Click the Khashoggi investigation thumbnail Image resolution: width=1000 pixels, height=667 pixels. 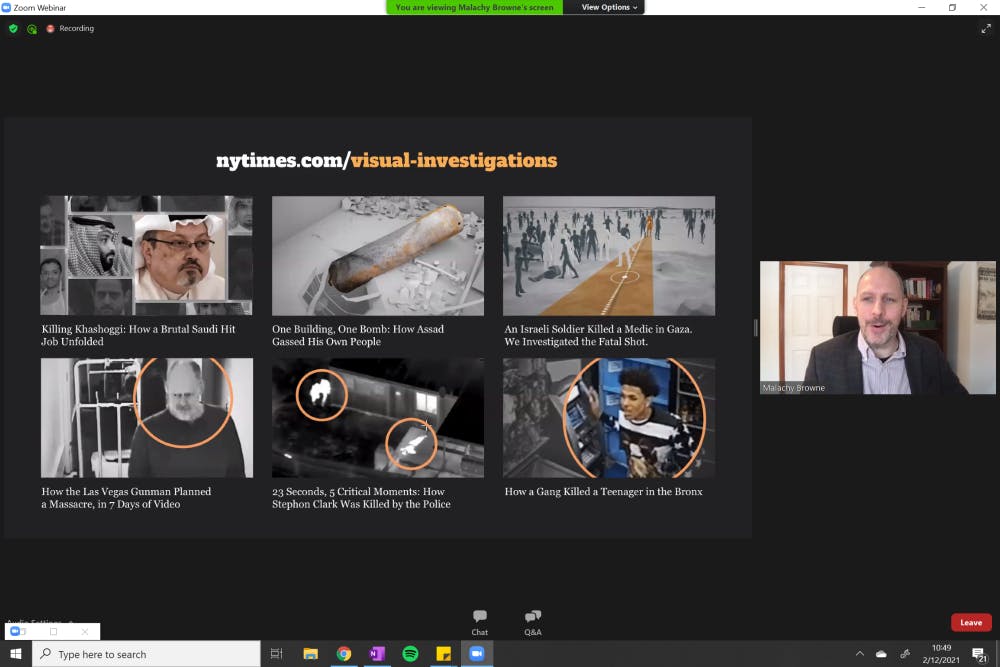(146, 256)
